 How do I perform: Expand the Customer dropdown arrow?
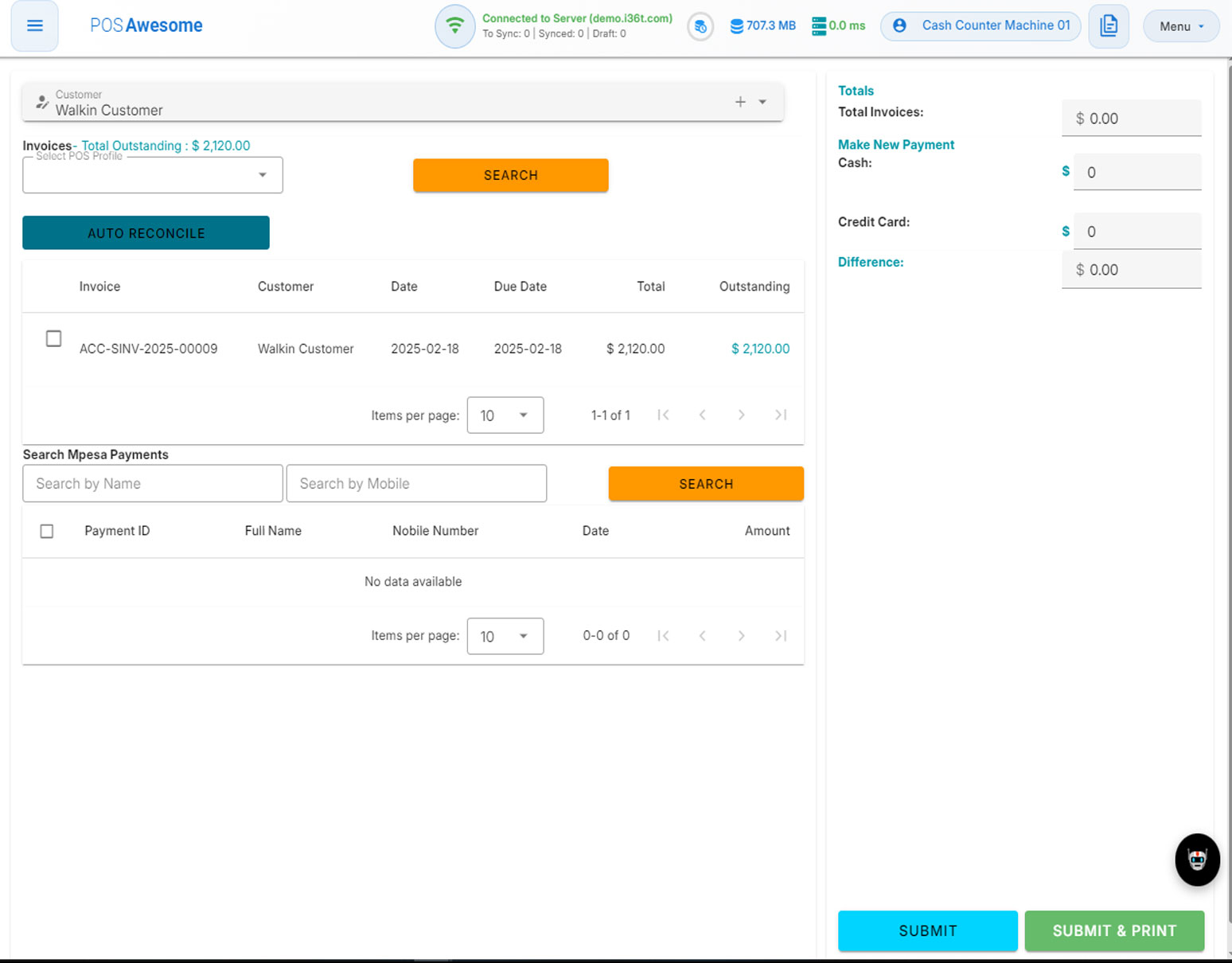pyautogui.click(x=762, y=102)
